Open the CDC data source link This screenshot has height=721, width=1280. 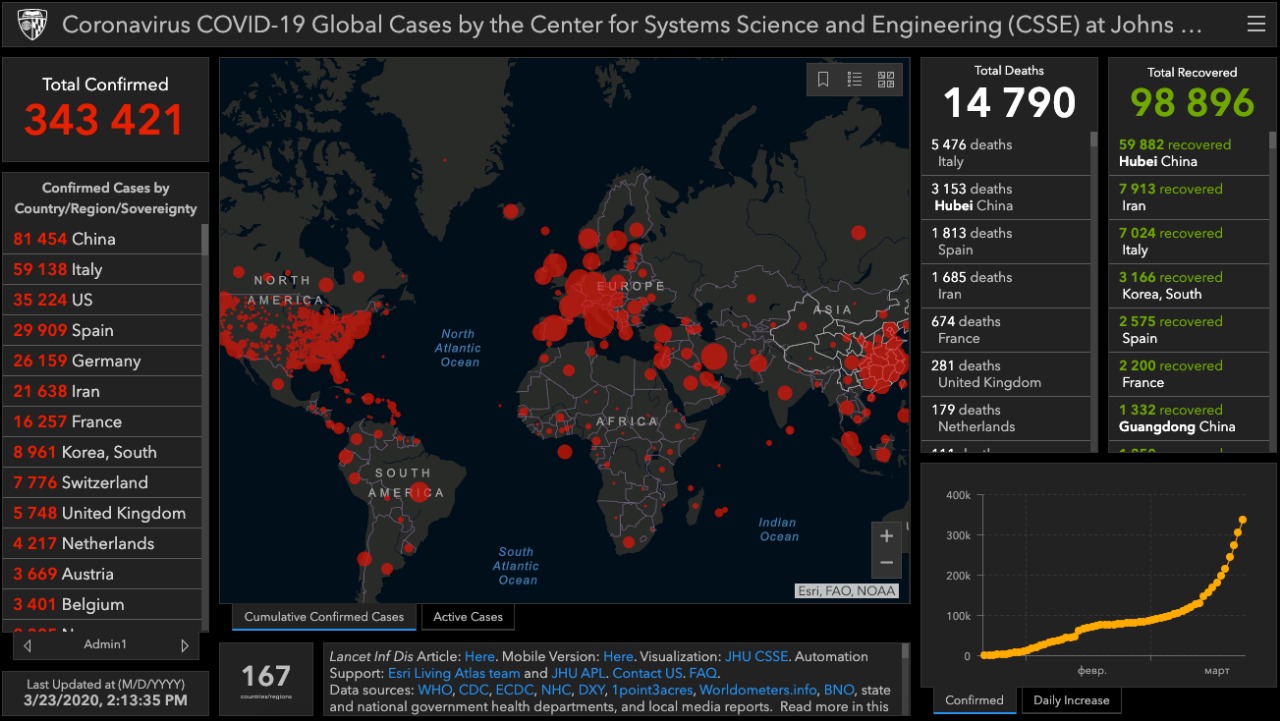(474, 691)
